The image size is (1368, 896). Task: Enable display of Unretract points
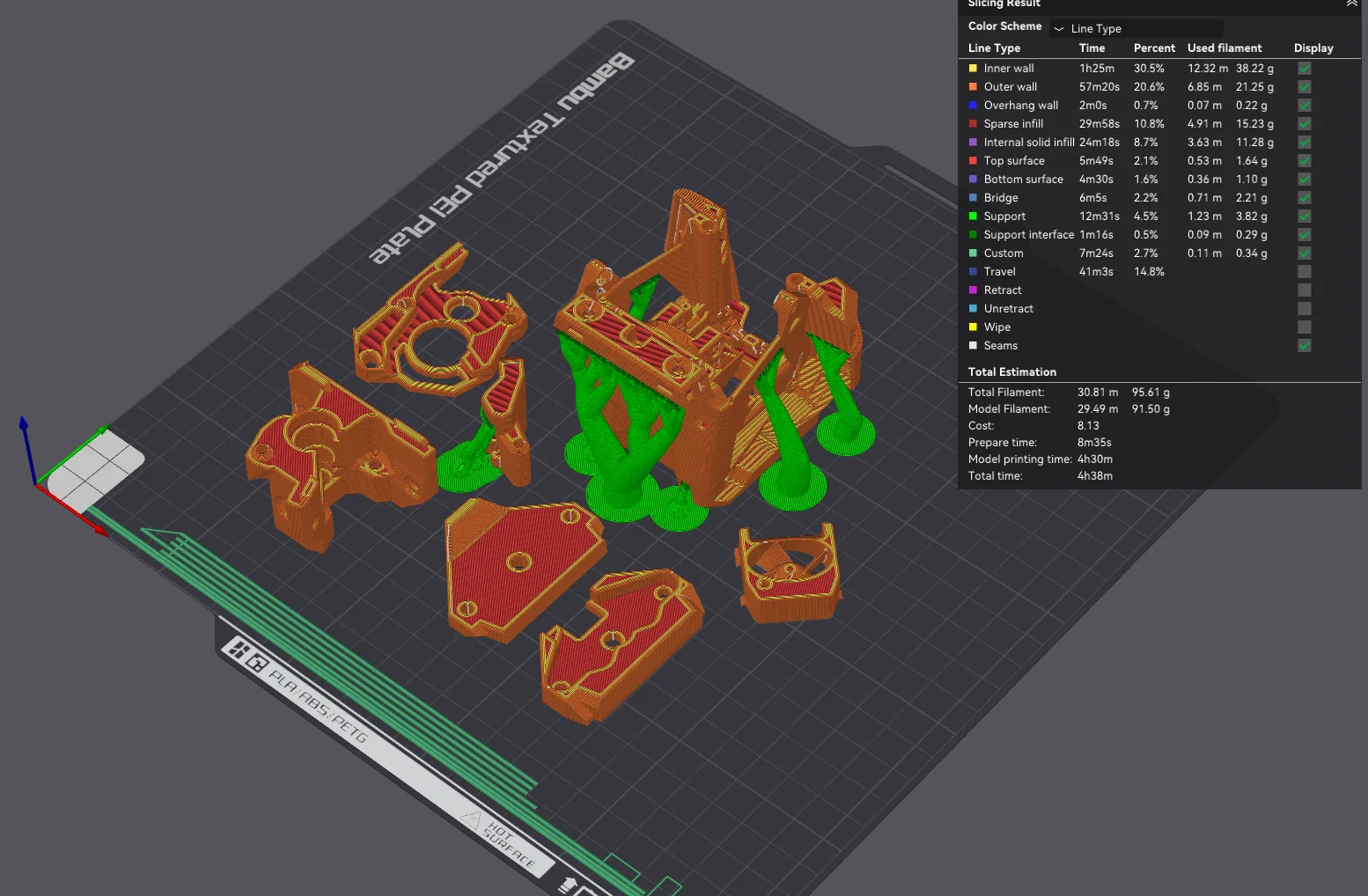[x=1305, y=308]
